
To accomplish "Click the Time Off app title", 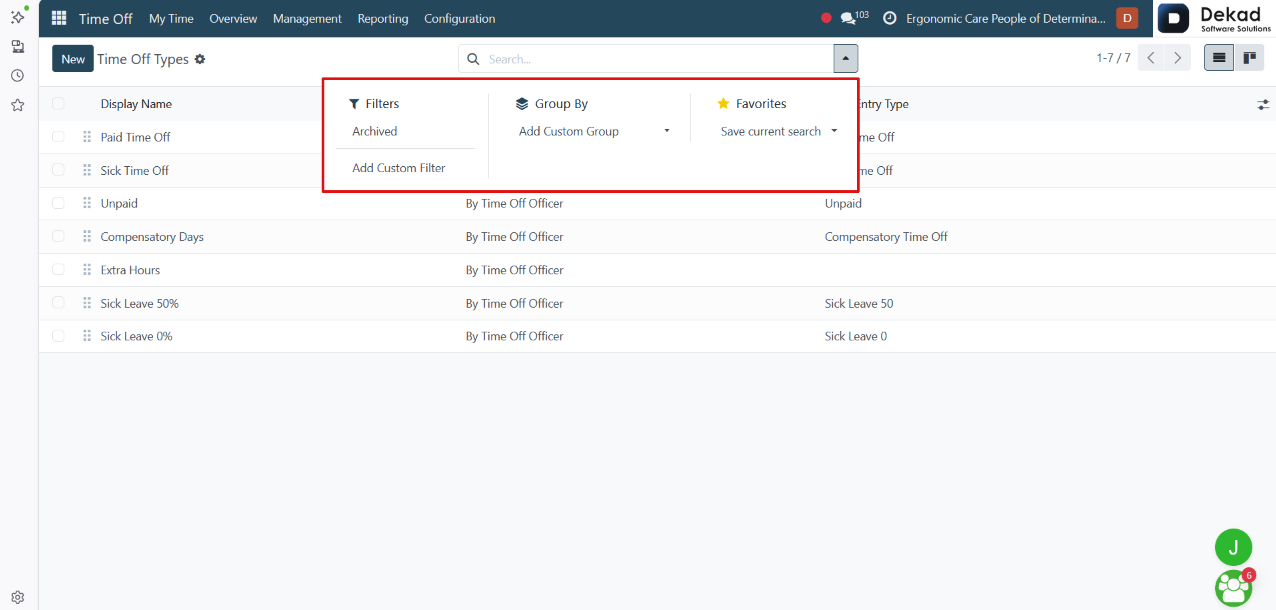I will pos(106,18).
